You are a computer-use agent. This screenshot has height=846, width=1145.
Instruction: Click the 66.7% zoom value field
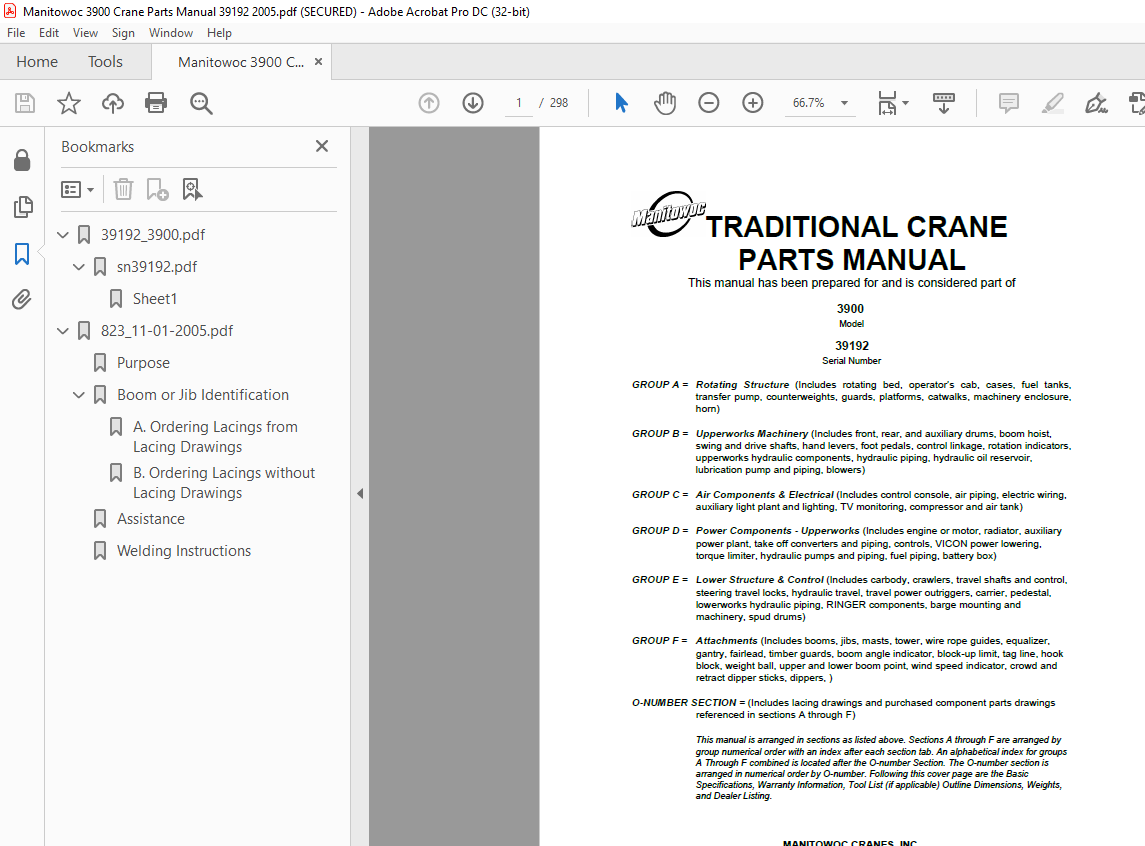(x=808, y=103)
